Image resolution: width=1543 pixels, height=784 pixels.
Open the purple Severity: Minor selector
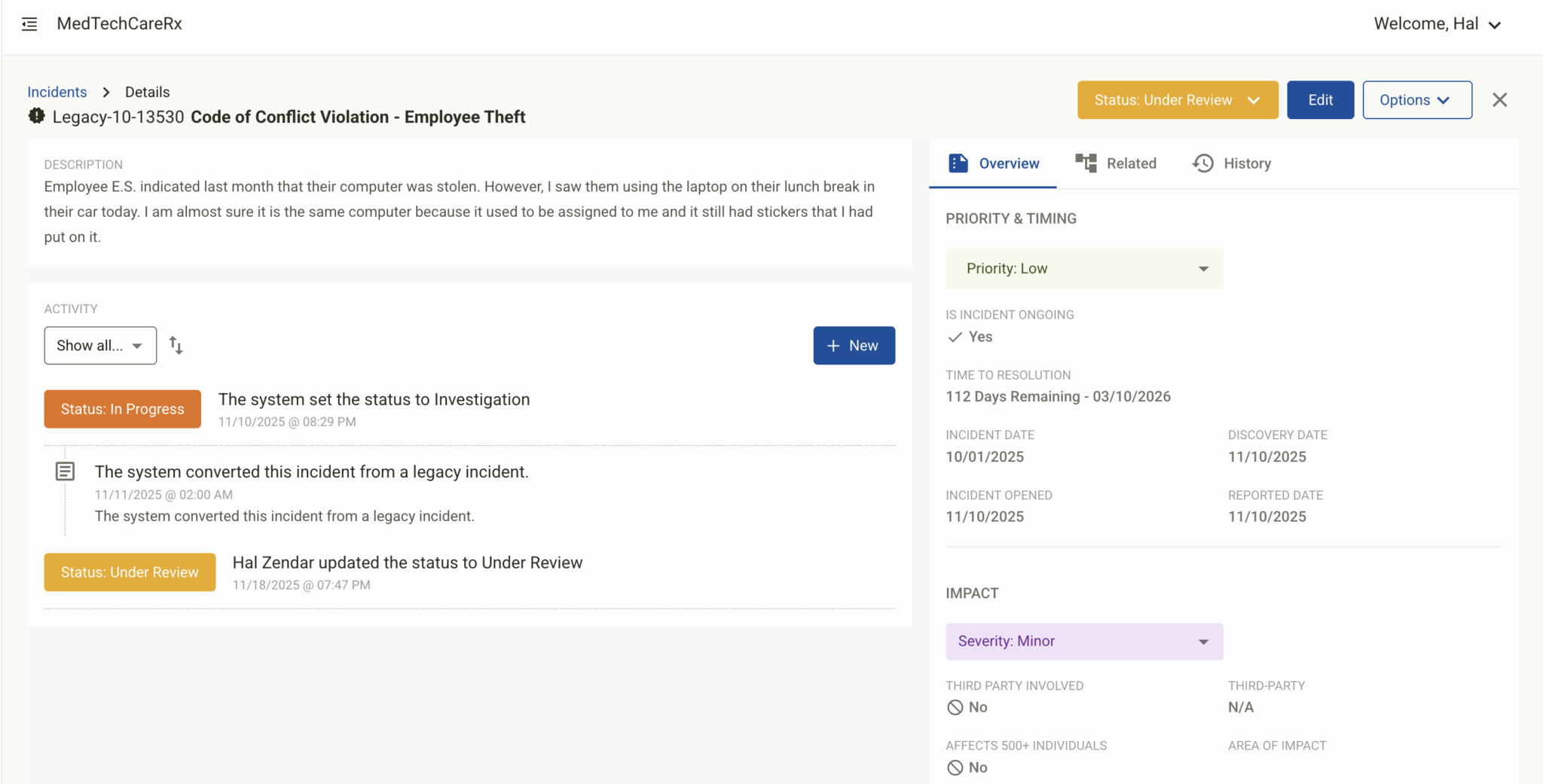coord(1083,641)
